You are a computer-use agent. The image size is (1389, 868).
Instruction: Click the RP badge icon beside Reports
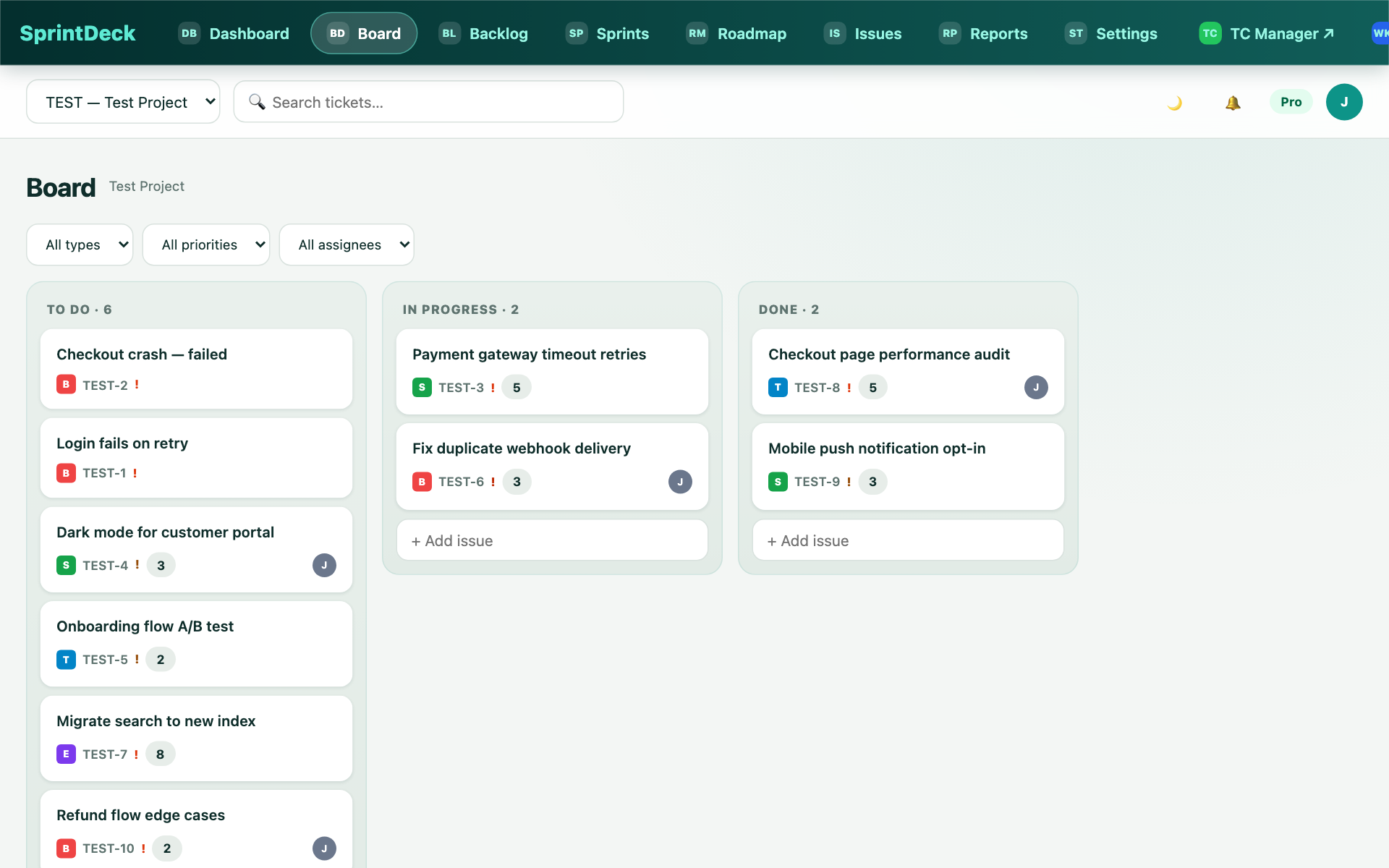coord(950,33)
